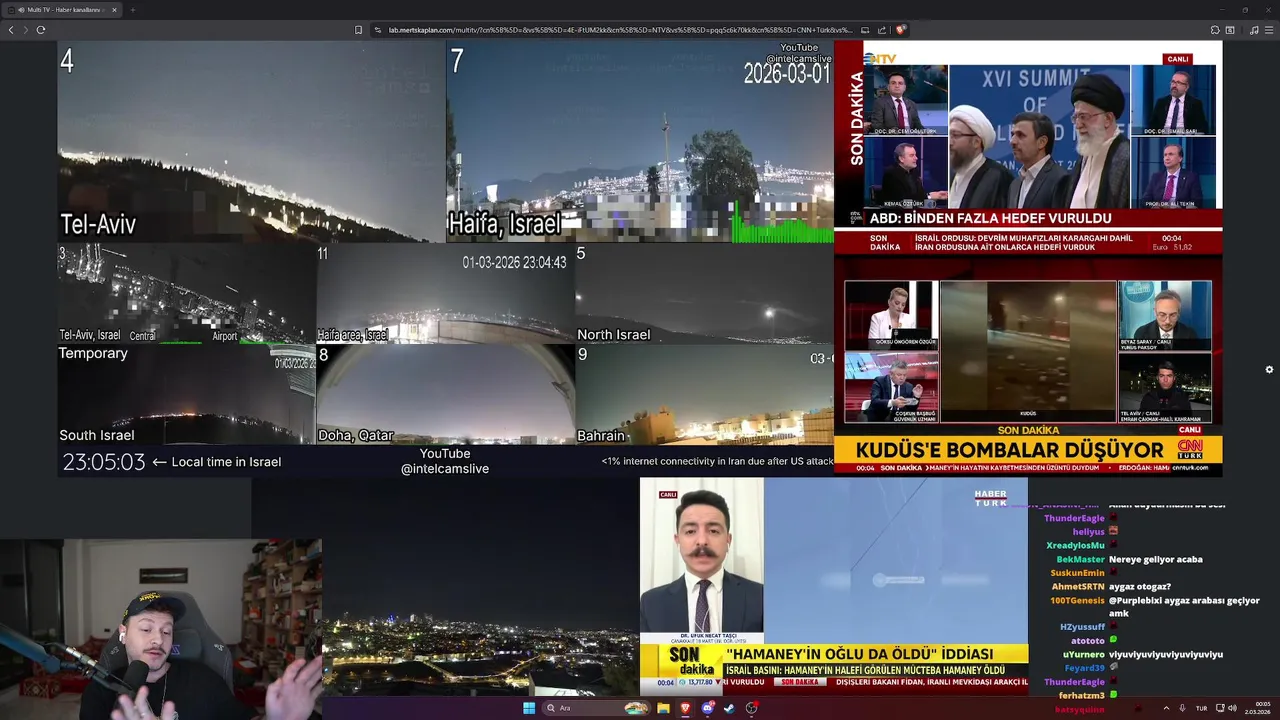Click the Tel-Aviv camera 4 feed
The height and width of the screenshot is (720, 1280).
pos(251,142)
